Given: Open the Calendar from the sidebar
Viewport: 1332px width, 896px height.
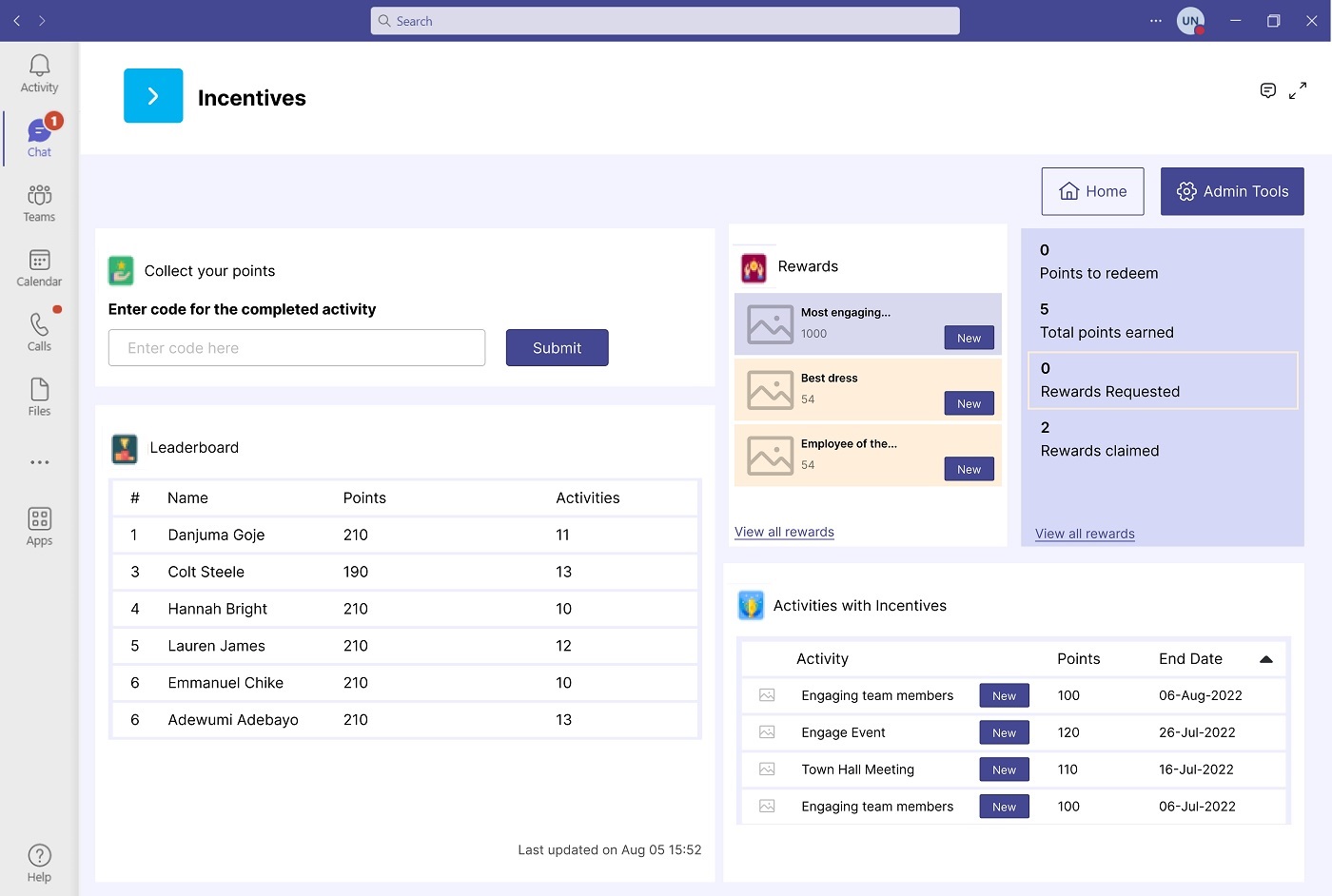Looking at the screenshot, I should tap(39, 266).
